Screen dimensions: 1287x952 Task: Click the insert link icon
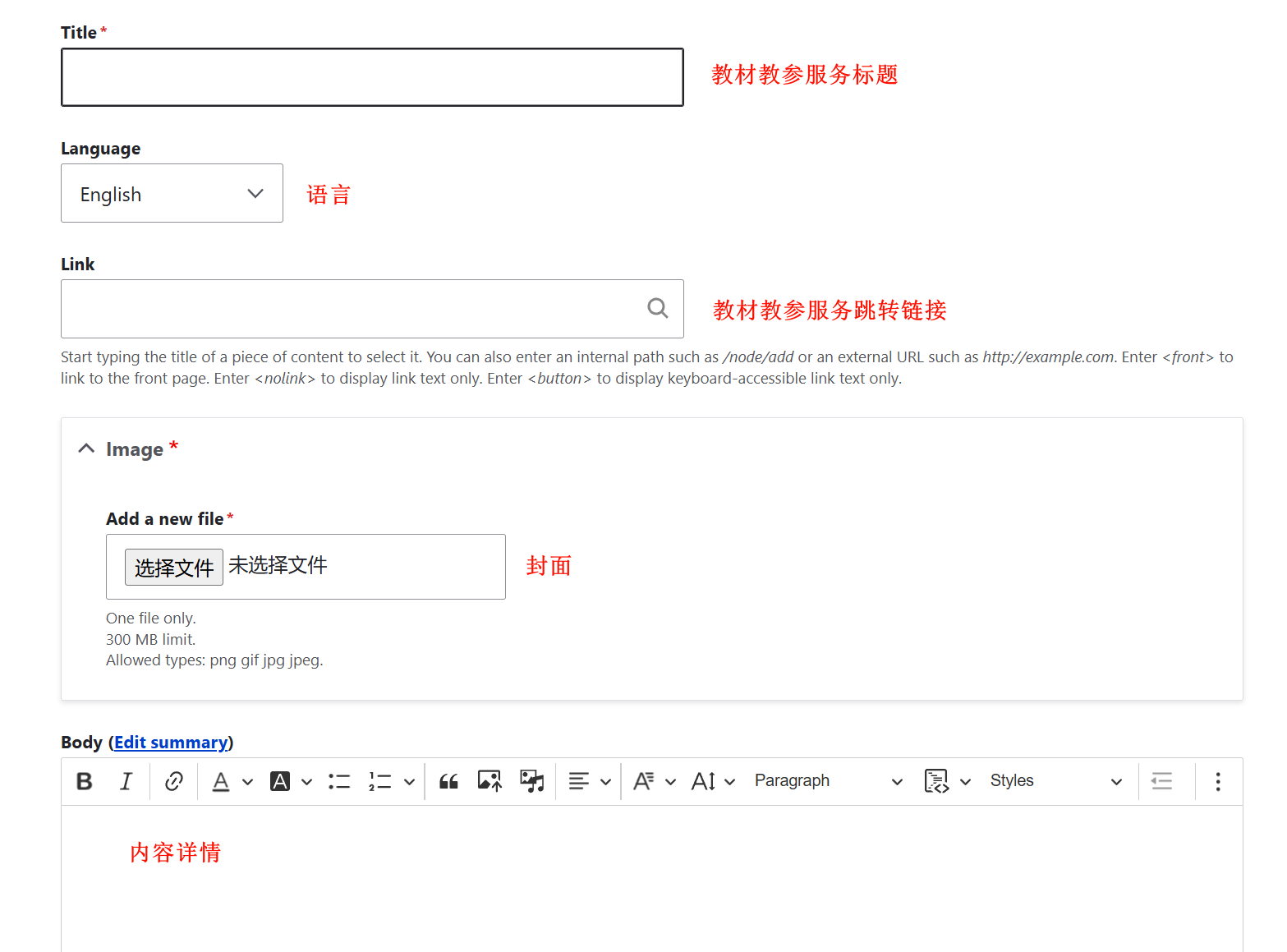point(173,781)
